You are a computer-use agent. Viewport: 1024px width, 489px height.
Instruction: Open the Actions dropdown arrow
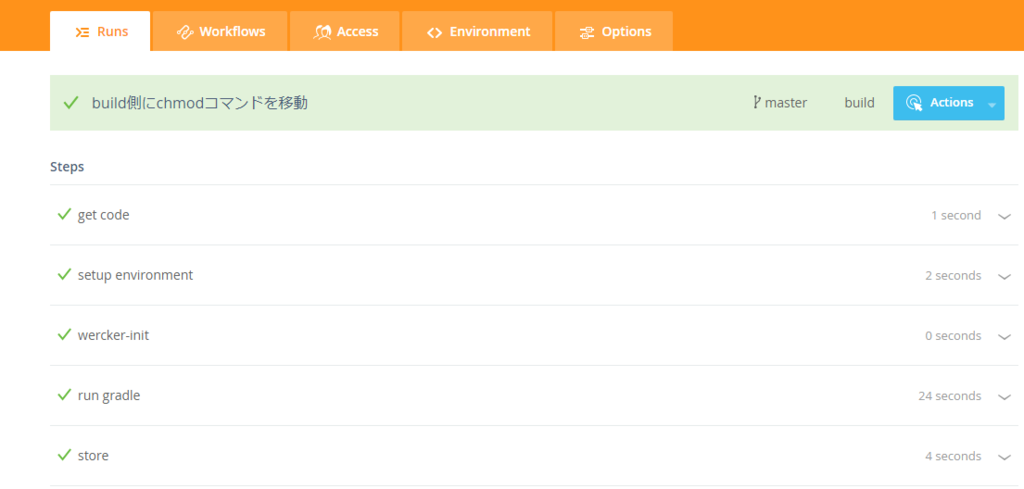coord(992,104)
